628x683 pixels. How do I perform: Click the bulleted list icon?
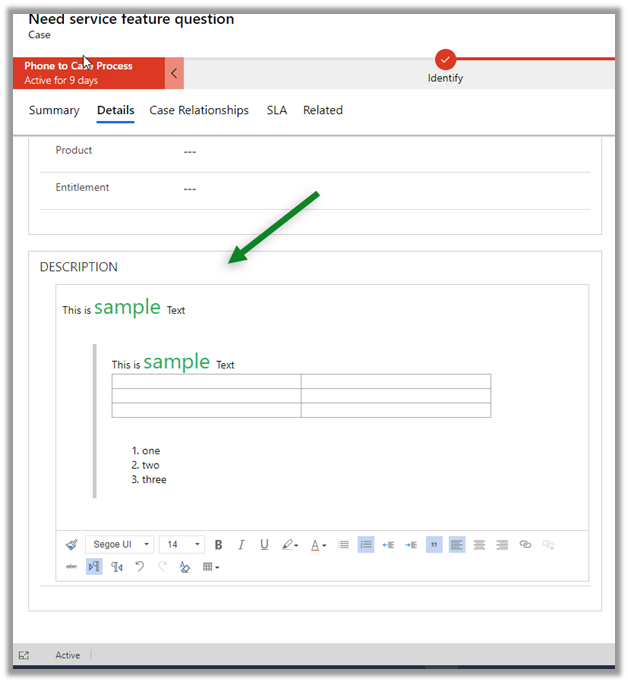[343, 545]
